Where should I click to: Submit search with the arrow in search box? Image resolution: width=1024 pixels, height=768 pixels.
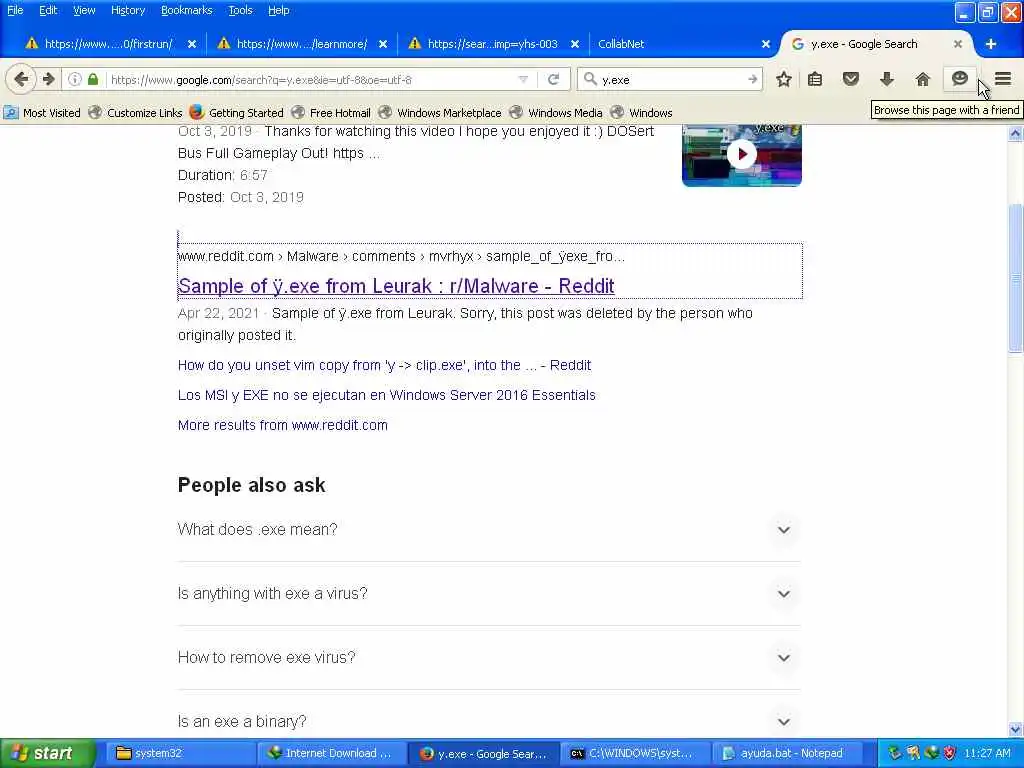pos(752,80)
